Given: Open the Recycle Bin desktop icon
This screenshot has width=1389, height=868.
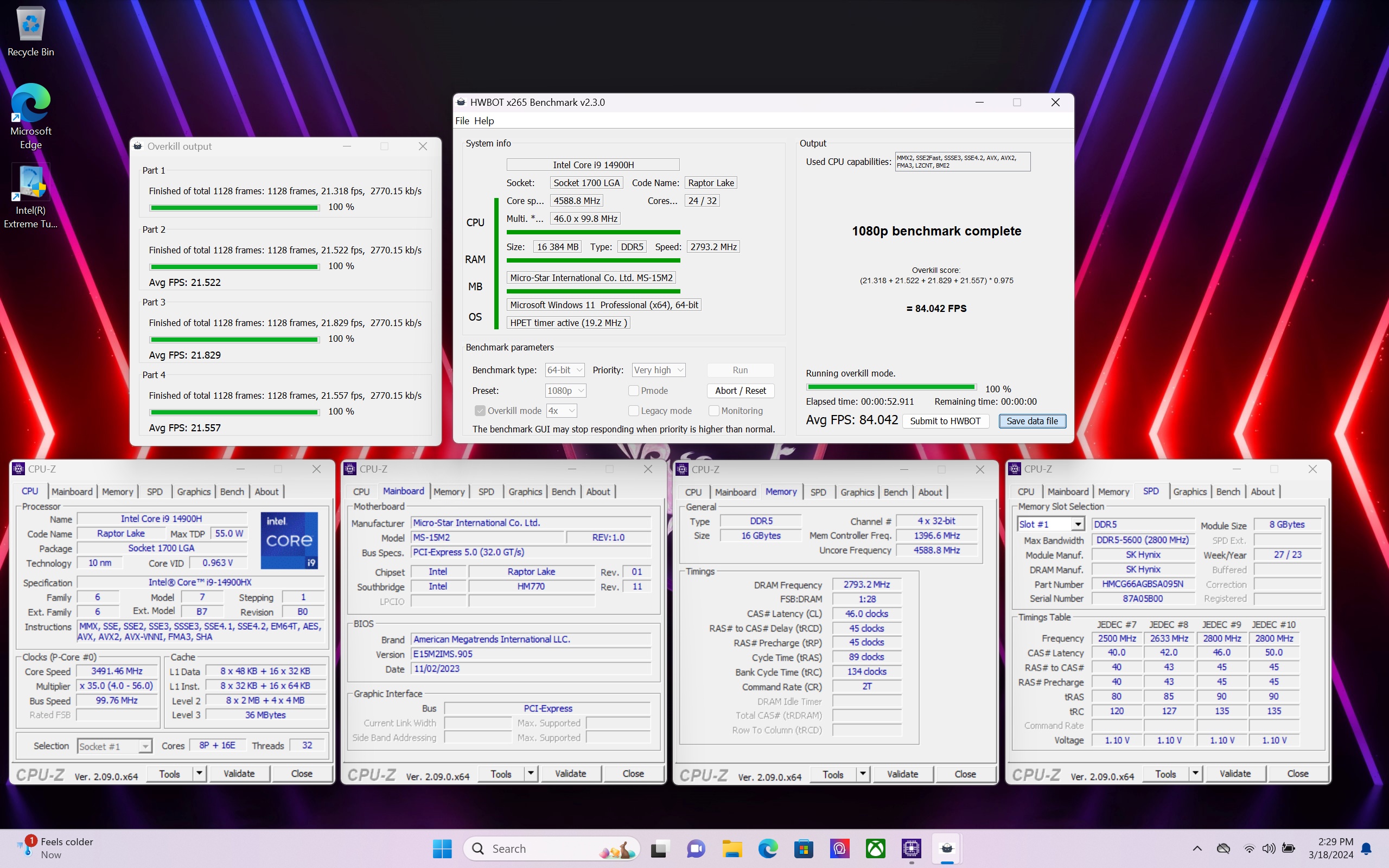Looking at the screenshot, I should (30, 31).
